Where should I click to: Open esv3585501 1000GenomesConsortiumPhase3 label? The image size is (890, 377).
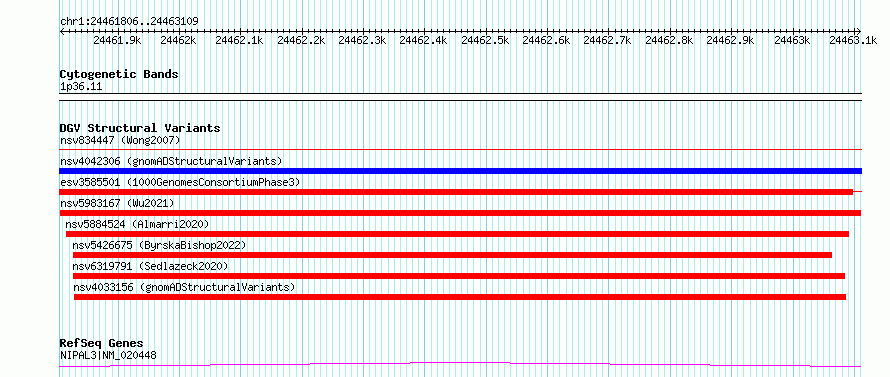[180, 182]
